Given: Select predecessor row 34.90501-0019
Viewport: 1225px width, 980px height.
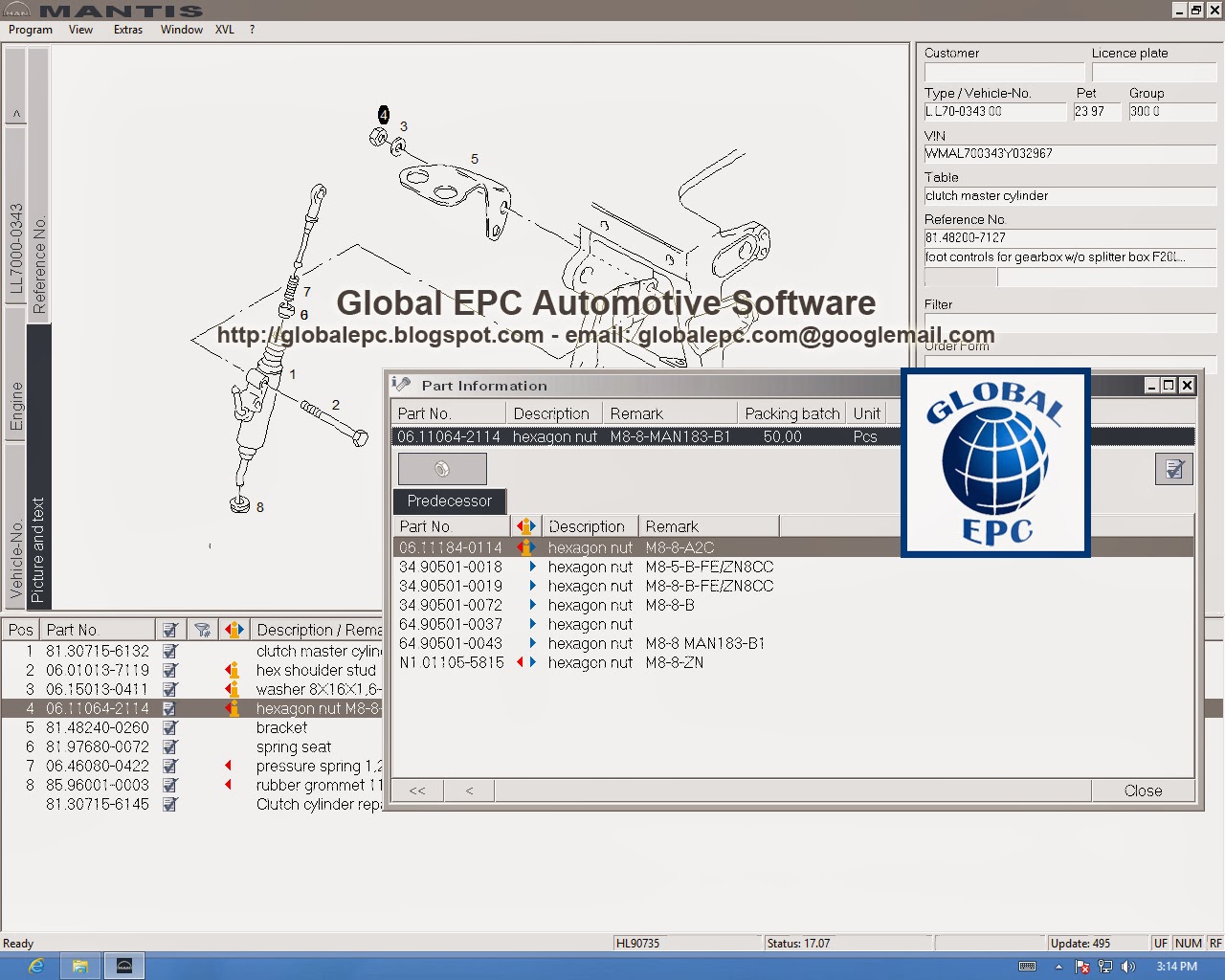Looking at the screenshot, I should (792, 586).
